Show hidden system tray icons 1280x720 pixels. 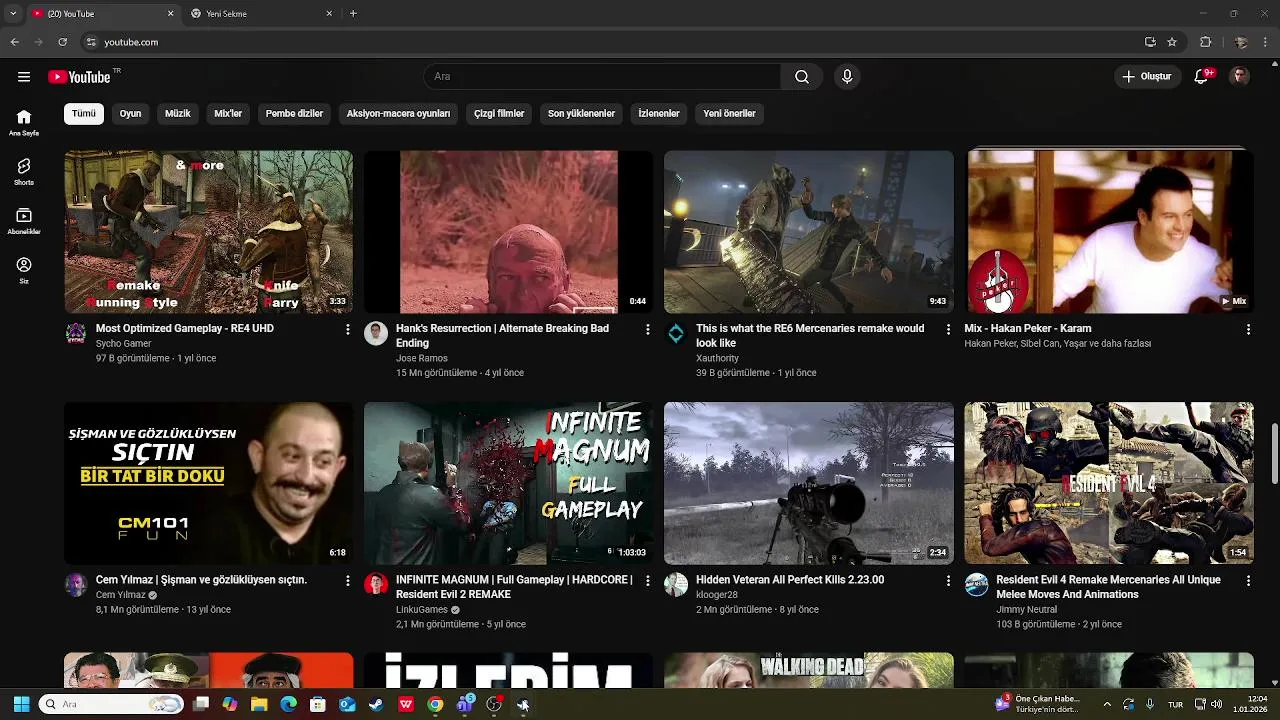pyautogui.click(x=1107, y=705)
